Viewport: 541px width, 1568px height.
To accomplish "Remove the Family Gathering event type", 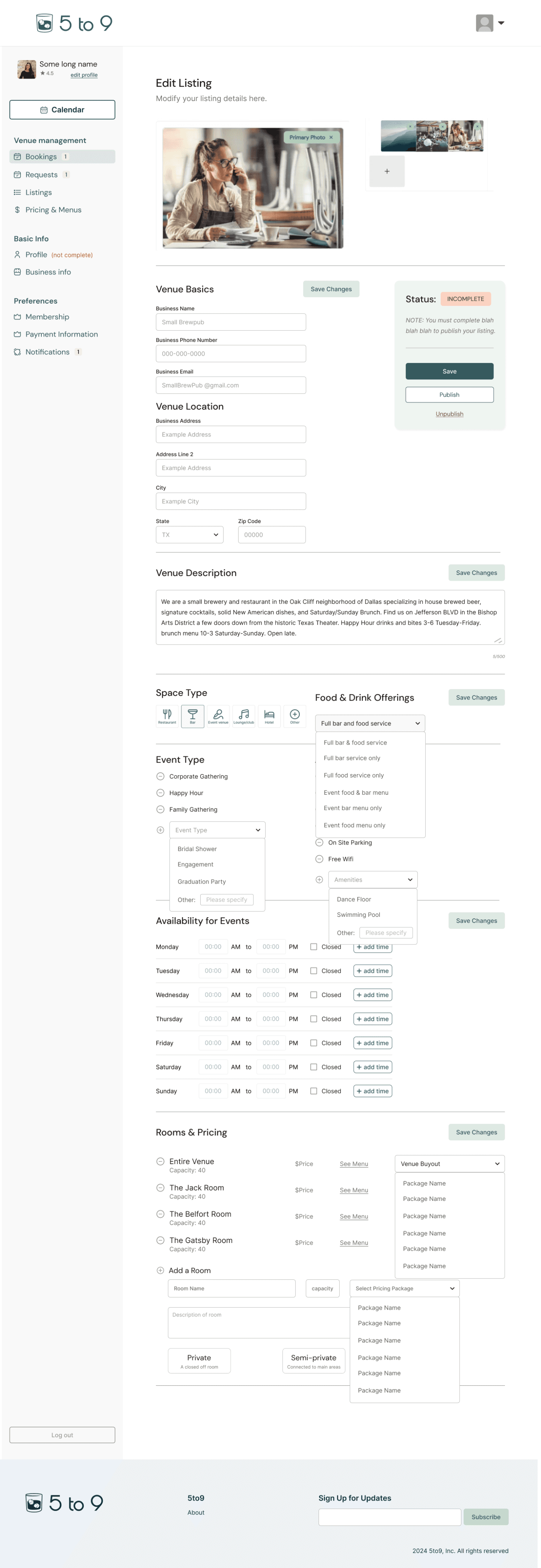I will [x=160, y=809].
